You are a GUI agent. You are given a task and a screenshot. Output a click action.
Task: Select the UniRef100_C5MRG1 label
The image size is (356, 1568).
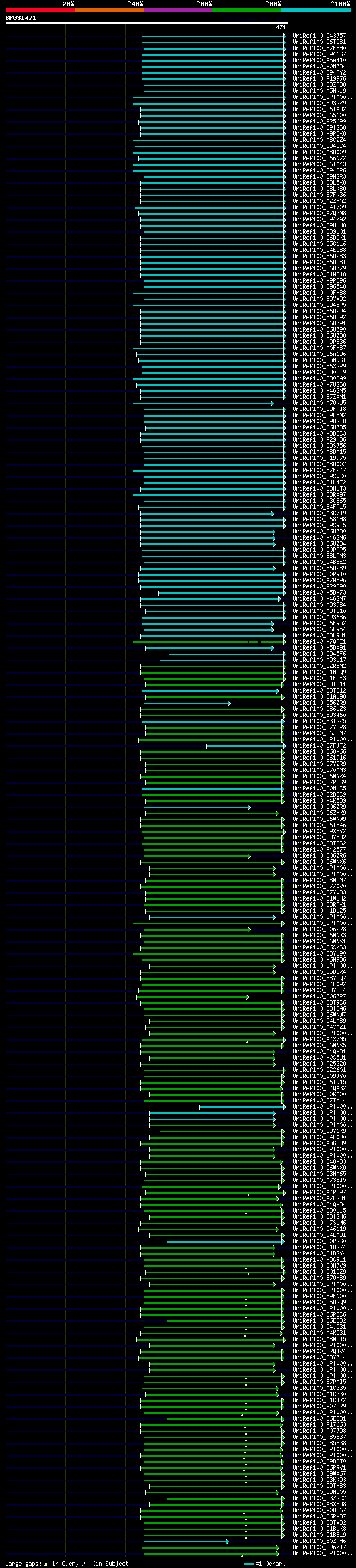pyautogui.click(x=319, y=360)
